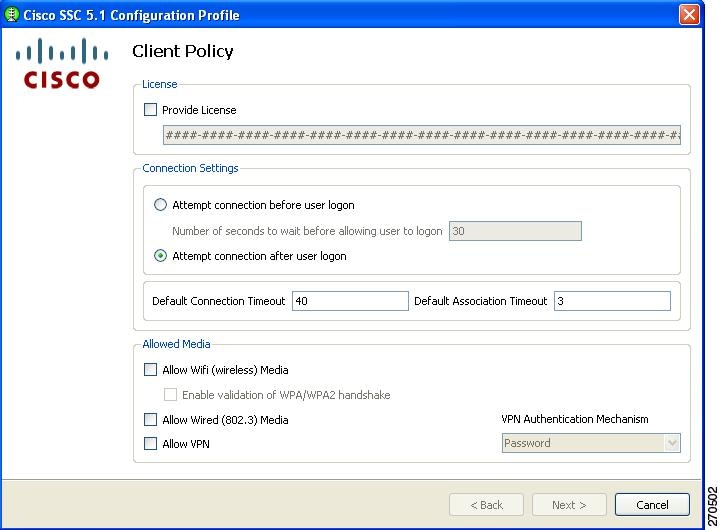Click the Back button
The image size is (719, 530).
click(x=487, y=505)
